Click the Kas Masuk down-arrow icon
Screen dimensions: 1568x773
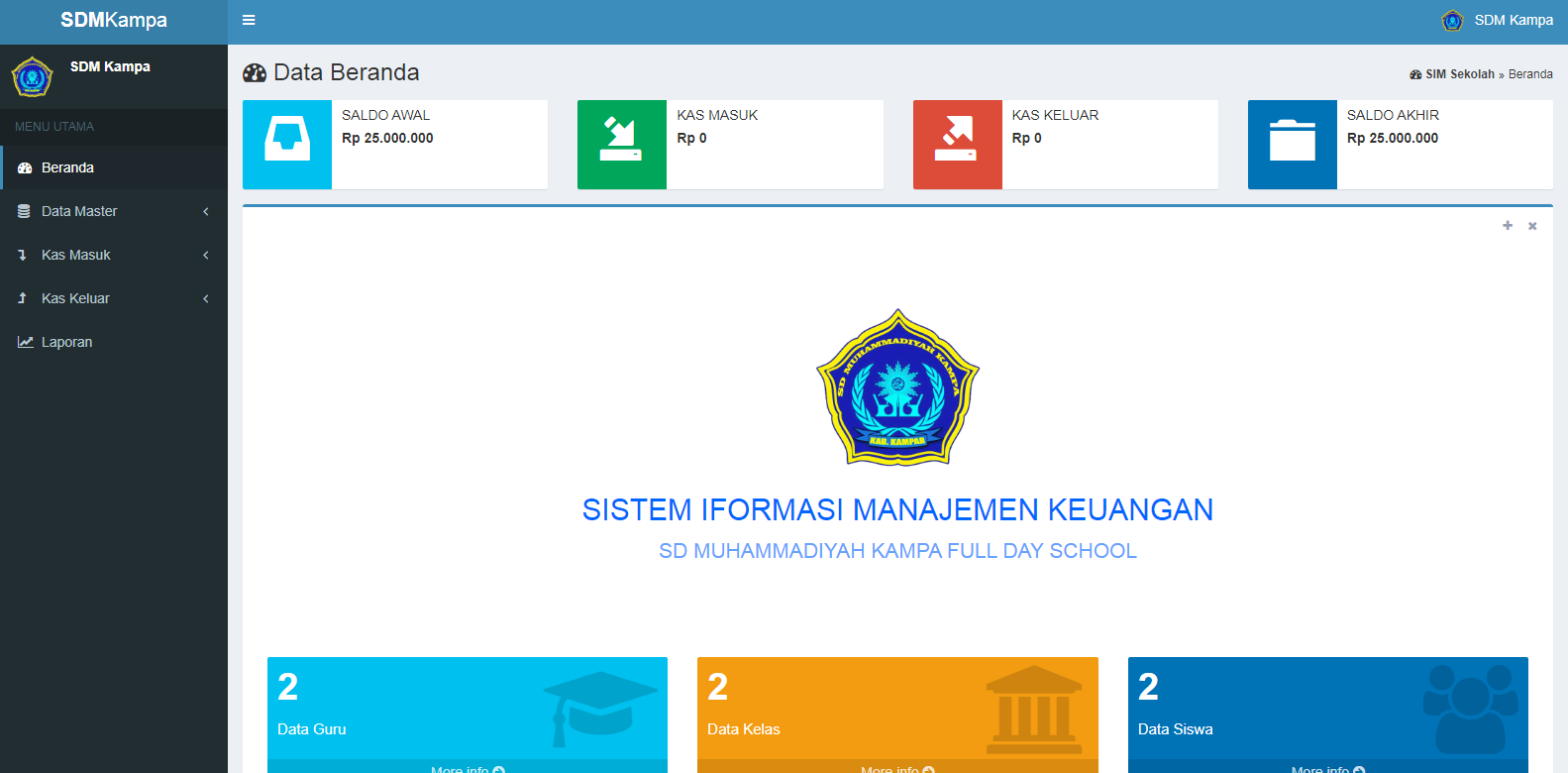coord(22,255)
